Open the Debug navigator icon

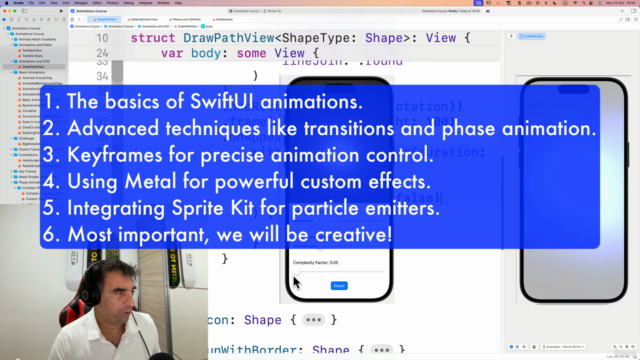[49, 19]
